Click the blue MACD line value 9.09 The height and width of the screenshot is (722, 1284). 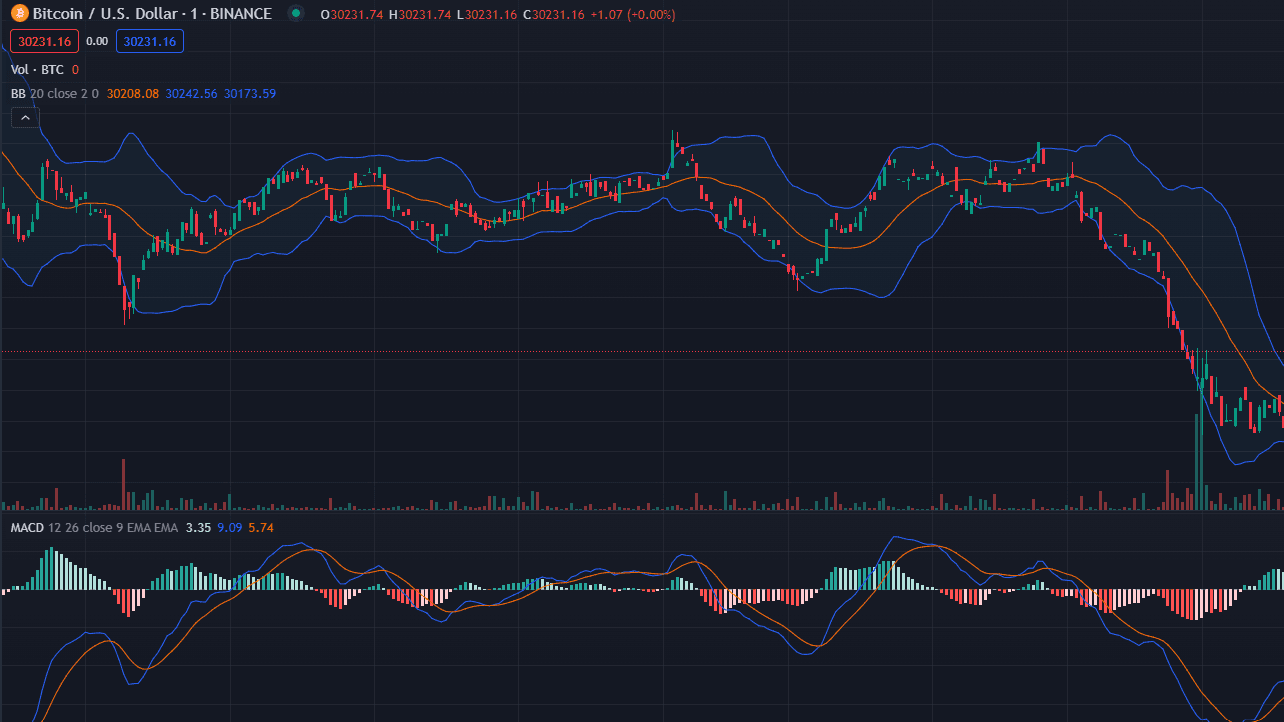coord(228,527)
